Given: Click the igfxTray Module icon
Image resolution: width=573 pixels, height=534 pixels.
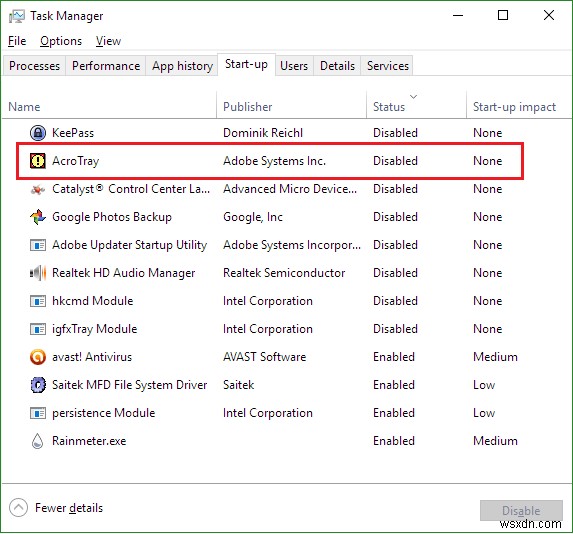Looking at the screenshot, I should [38, 329].
